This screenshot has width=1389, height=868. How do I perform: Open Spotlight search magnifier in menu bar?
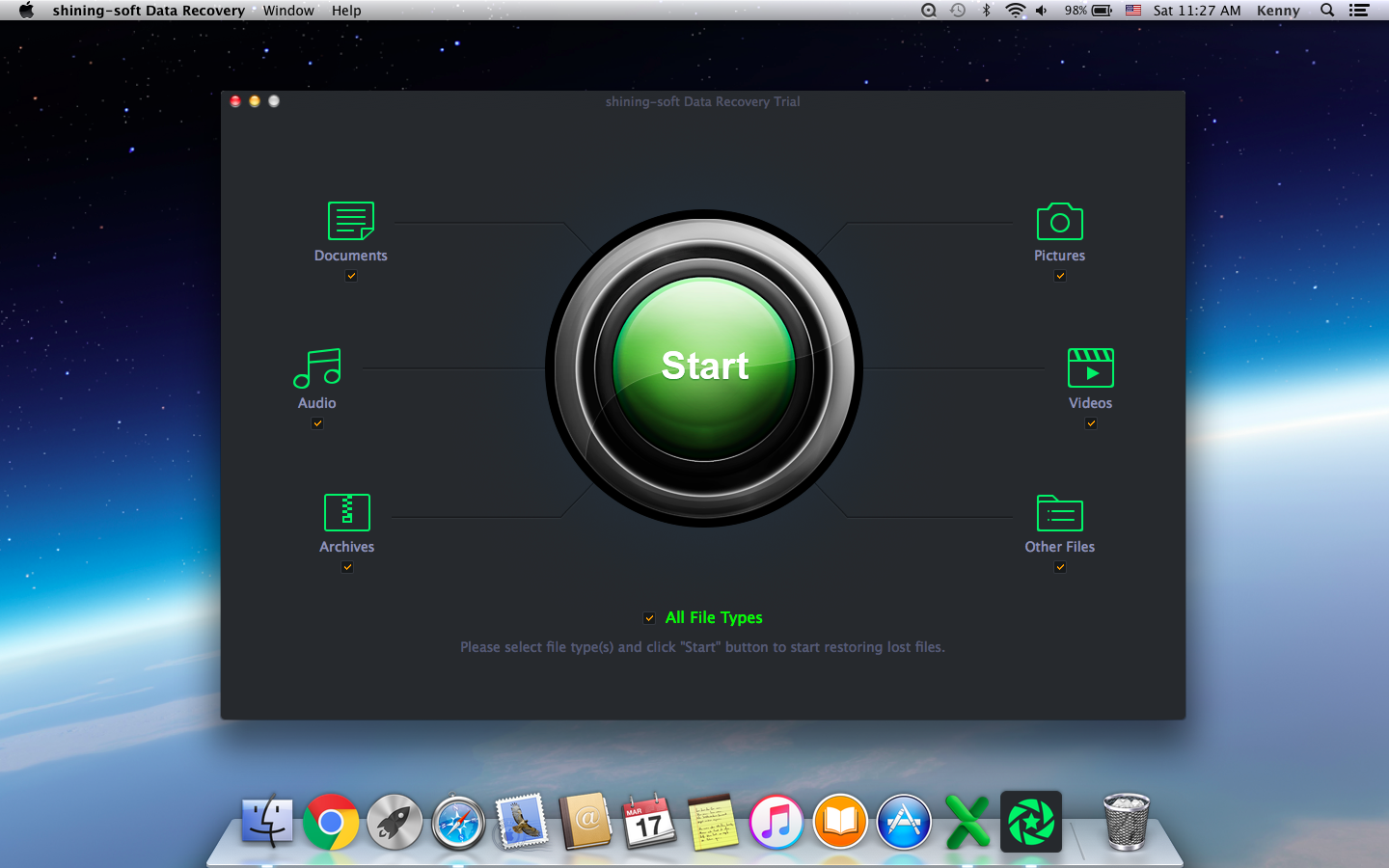pos(1327,11)
